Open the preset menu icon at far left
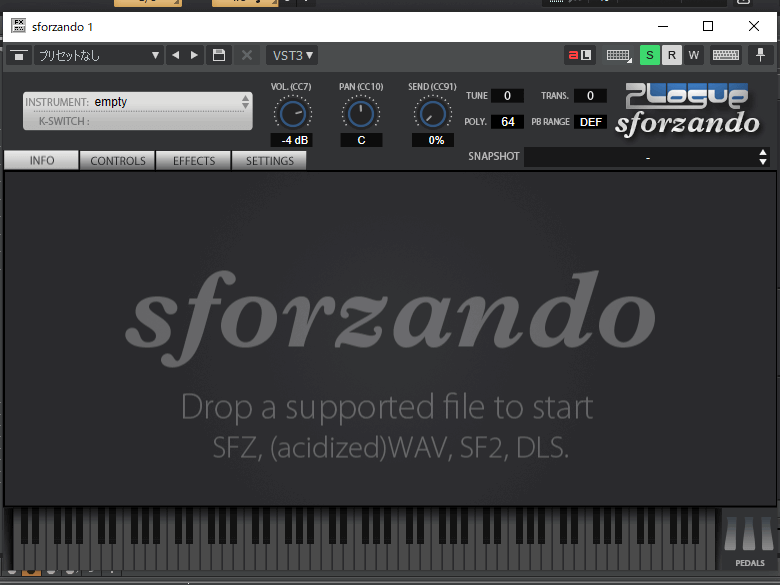This screenshot has height=585, width=780. pos(19,55)
